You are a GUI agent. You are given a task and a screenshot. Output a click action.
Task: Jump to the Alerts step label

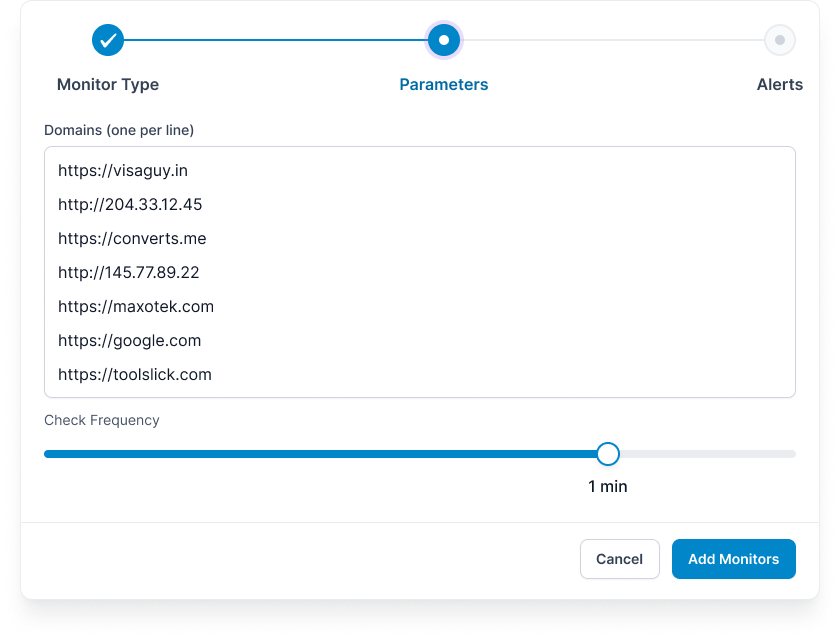click(779, 85)
